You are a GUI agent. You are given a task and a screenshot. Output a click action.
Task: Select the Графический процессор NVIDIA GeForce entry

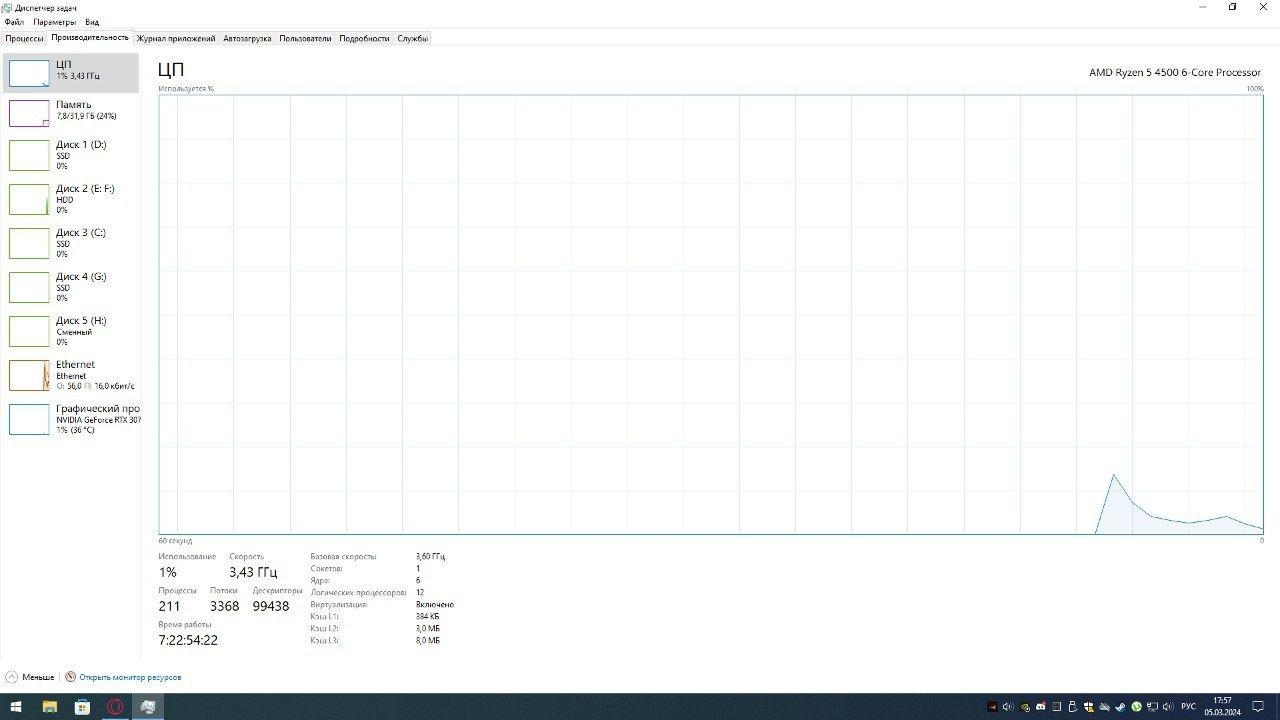[x=71, y=419]
